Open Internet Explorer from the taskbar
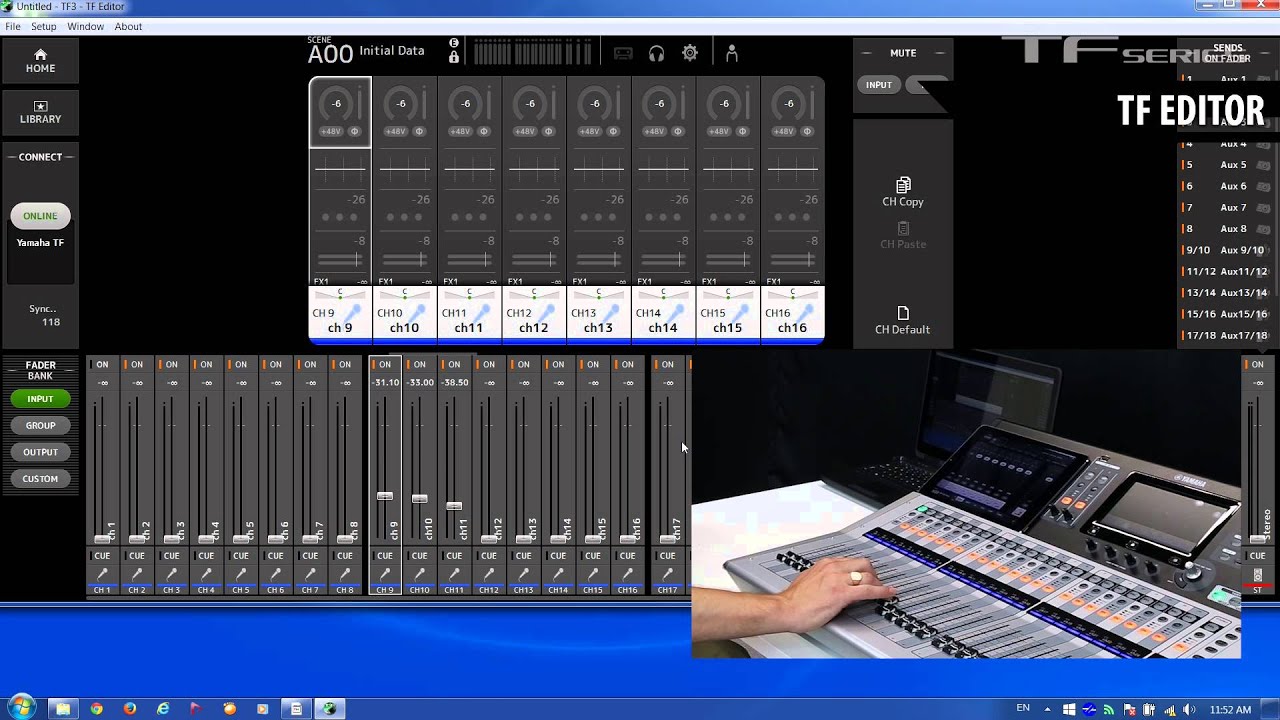 click(x=163, y=709)
